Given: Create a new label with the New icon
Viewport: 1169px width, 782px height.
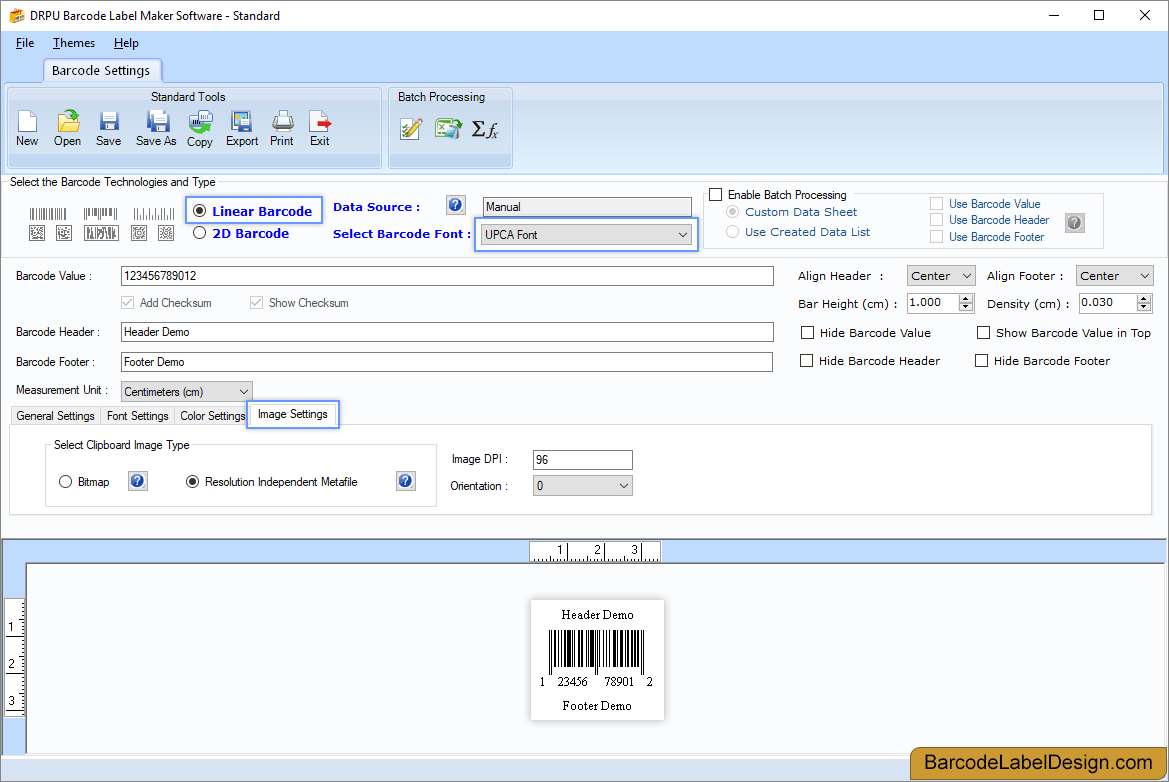Looking at the screenshot, I should pyautogui.click(x=27, y=128).
